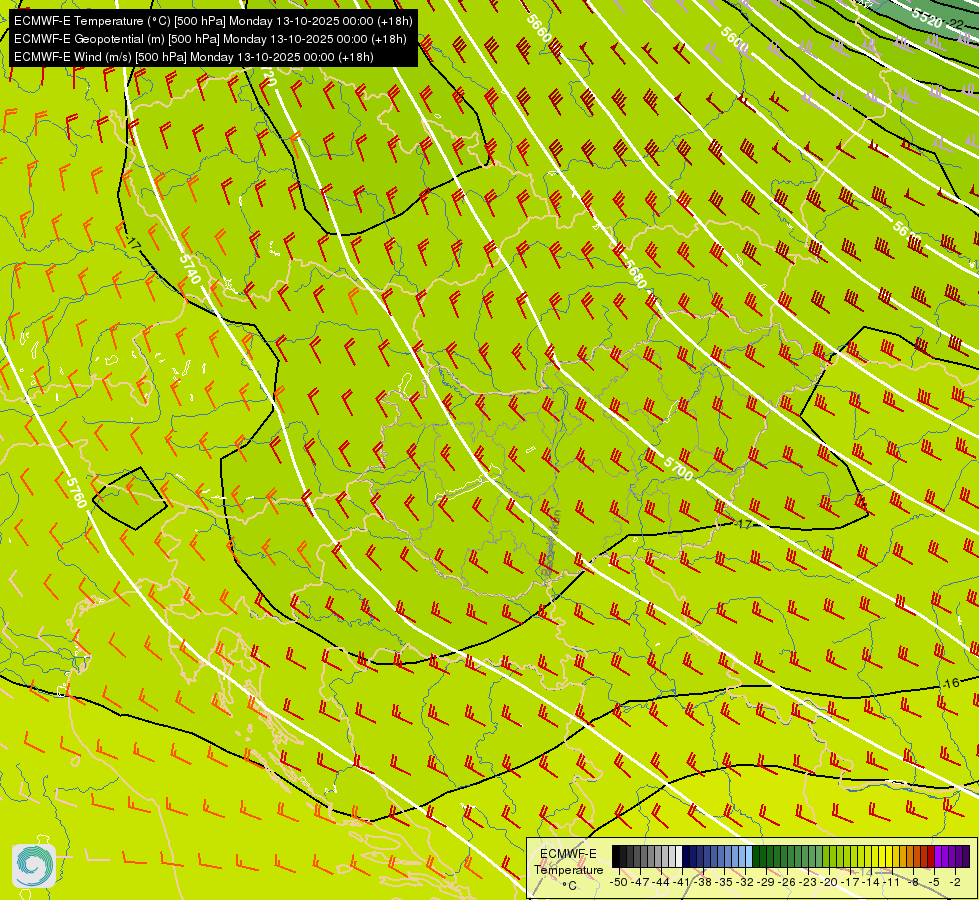
Task: Click the white legend swatch above -41
Action: click(679, 856)
